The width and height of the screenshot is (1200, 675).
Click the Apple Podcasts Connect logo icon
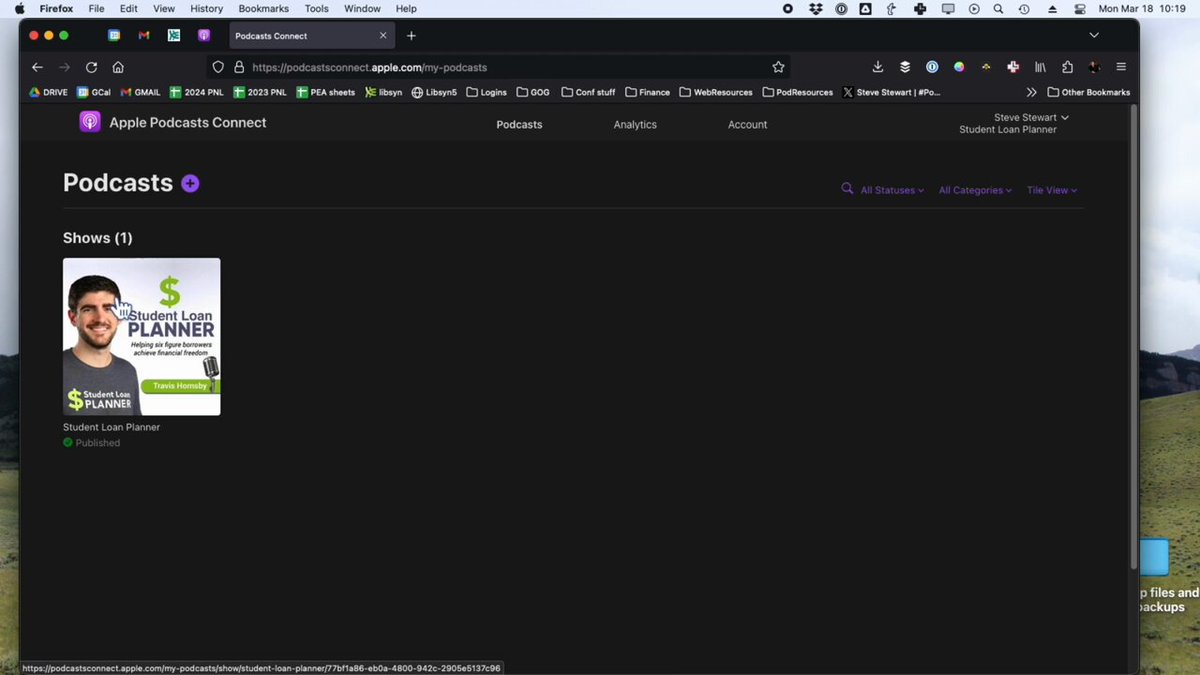tap(90, 122)
